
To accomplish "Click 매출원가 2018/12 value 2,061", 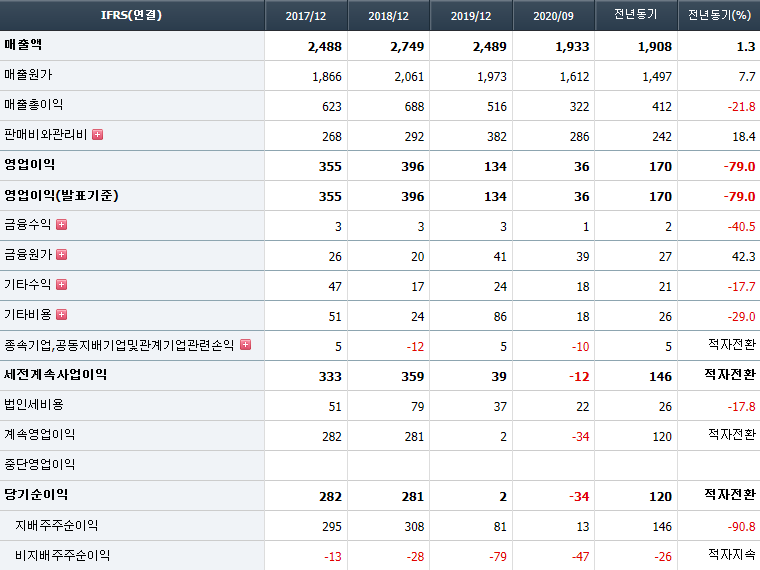I will (x=409, y=77).
